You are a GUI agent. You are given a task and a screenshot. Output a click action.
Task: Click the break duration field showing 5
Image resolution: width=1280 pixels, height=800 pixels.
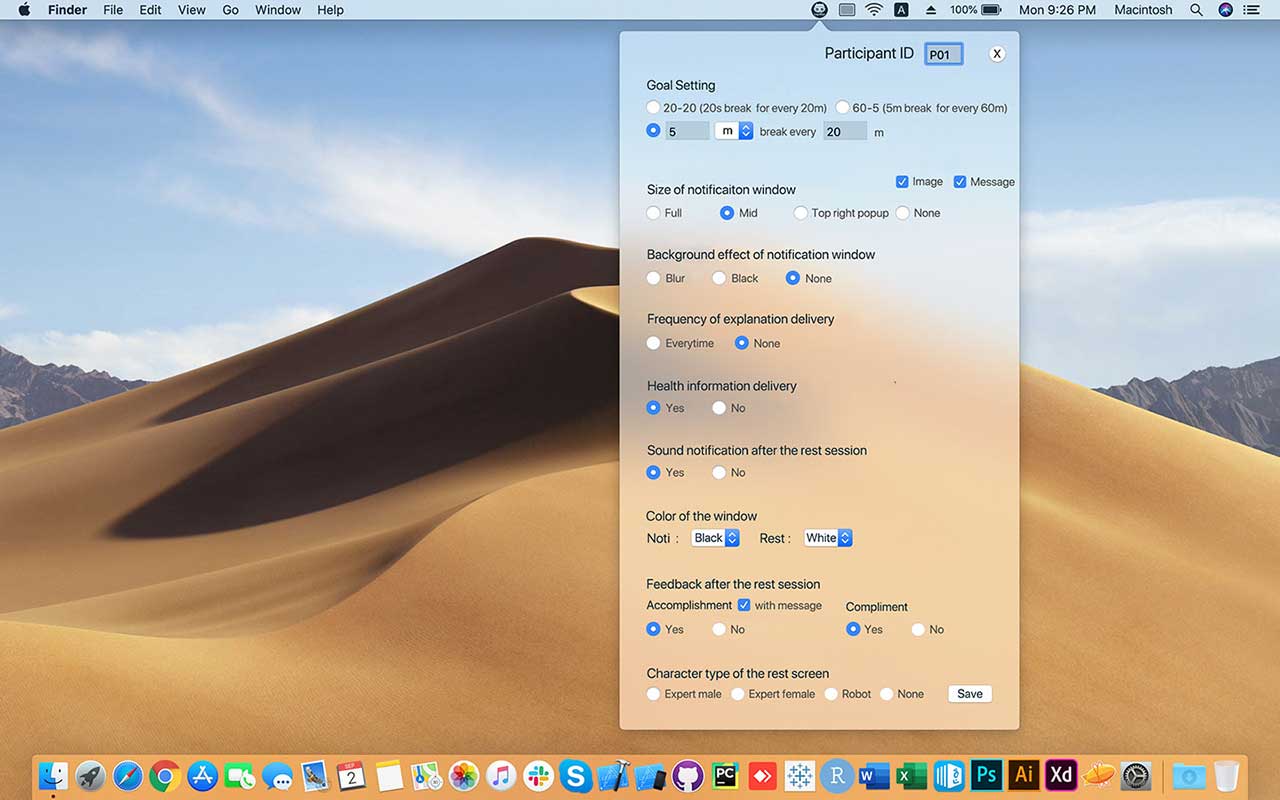point(688,131)
